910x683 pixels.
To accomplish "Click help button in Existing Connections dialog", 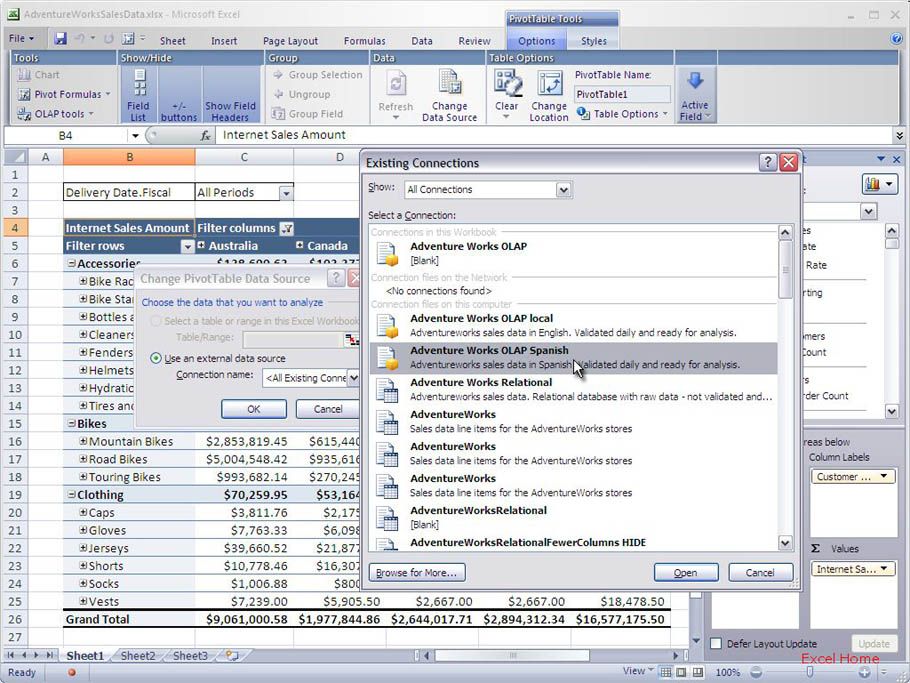I will click(x=767, y=162).
